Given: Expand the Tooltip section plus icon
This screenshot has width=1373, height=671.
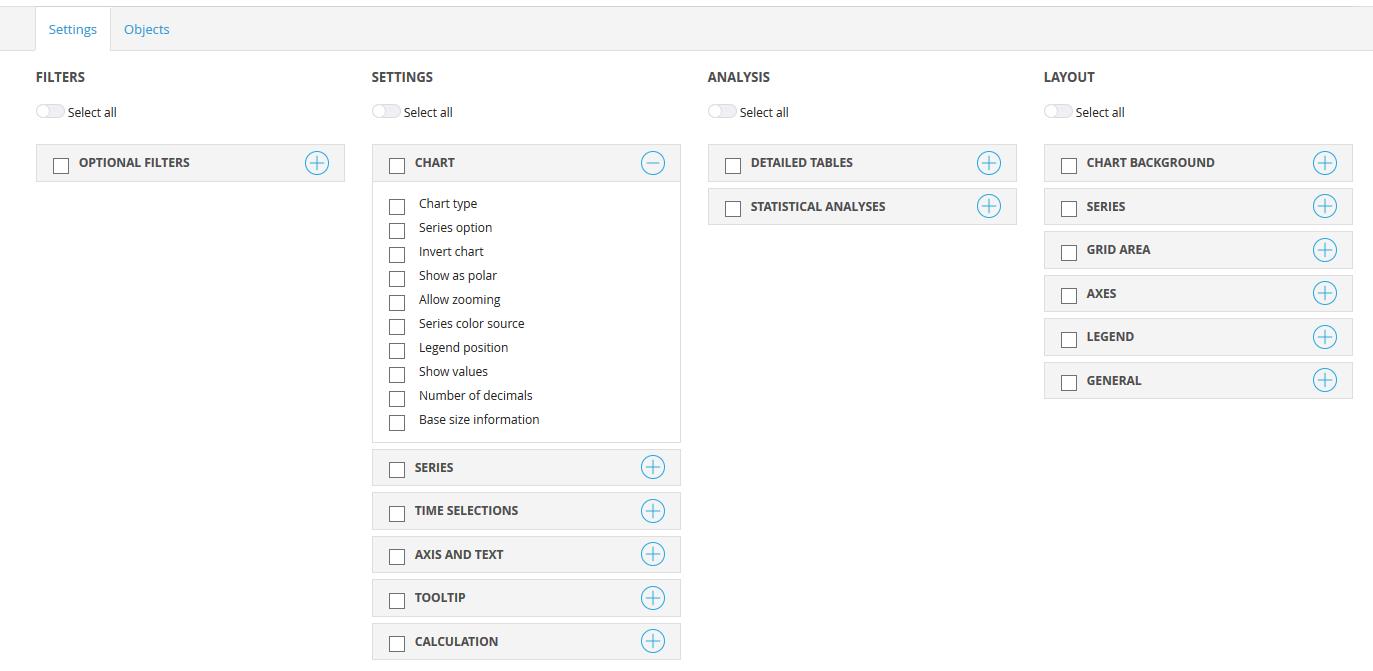Looking at the screenshot, I should click(653, 598).
